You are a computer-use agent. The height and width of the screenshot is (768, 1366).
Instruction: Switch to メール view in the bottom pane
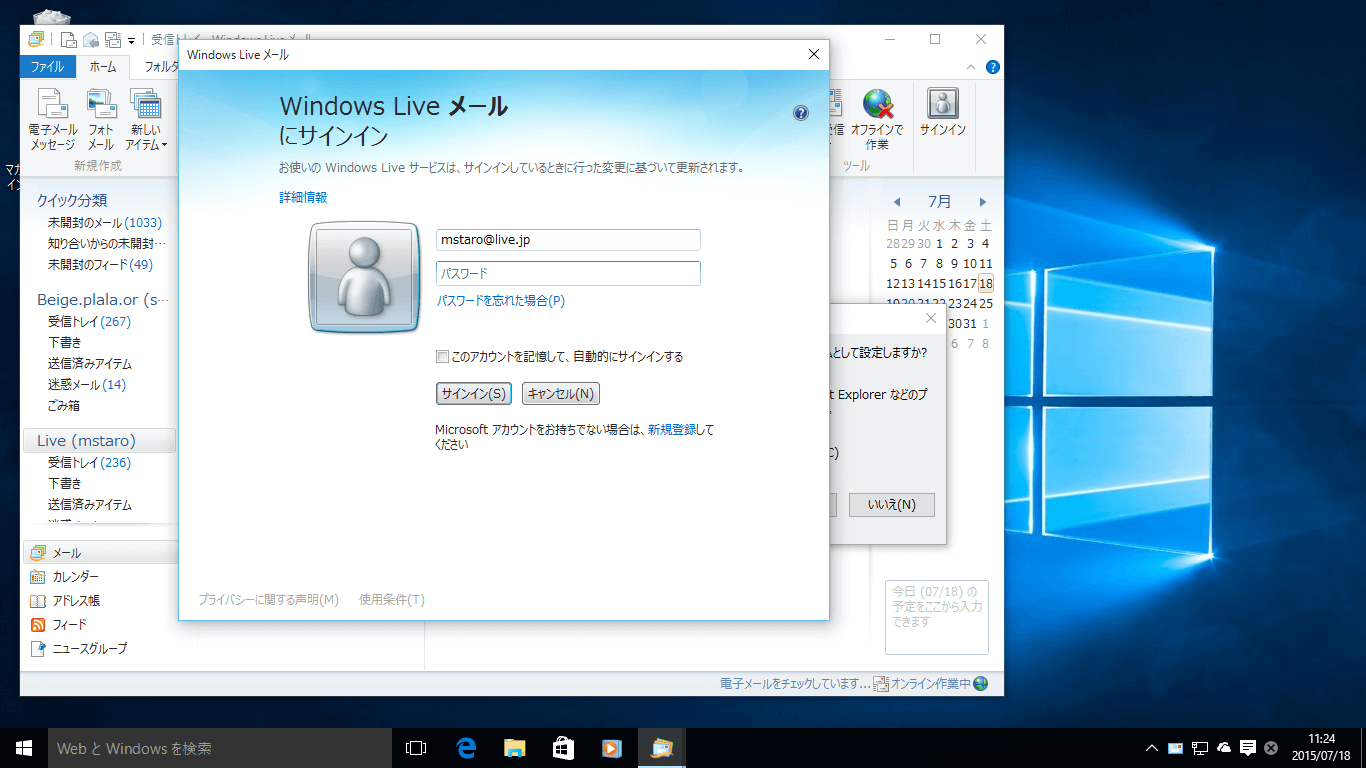99,553
